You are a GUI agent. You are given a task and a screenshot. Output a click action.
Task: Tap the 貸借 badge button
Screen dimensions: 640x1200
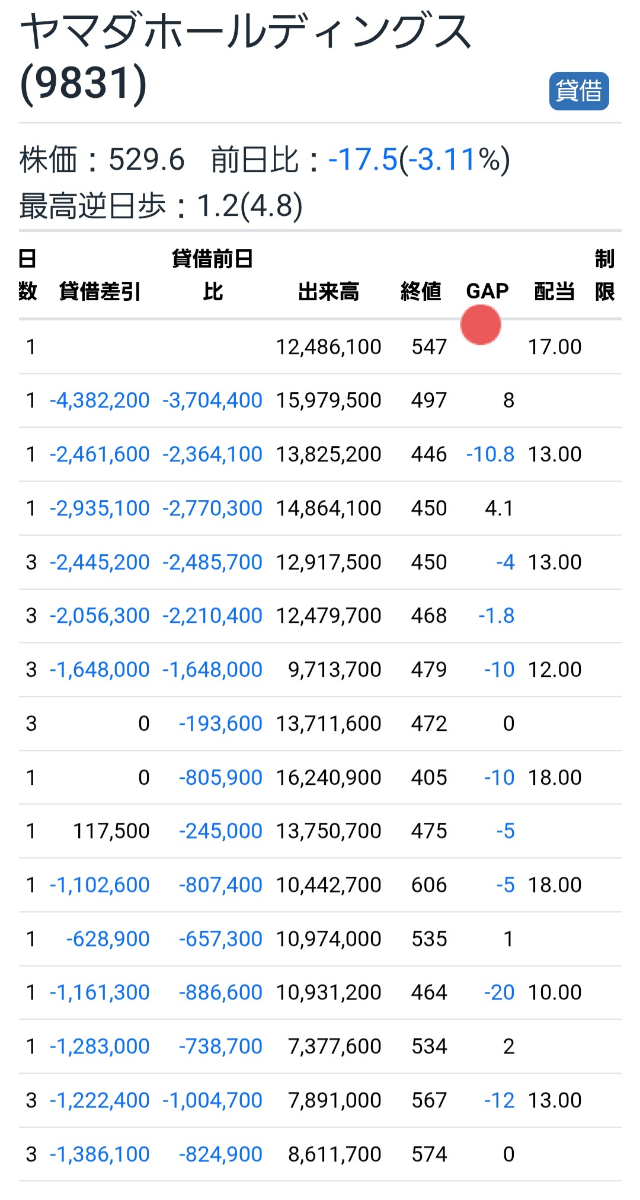point(578,91)
